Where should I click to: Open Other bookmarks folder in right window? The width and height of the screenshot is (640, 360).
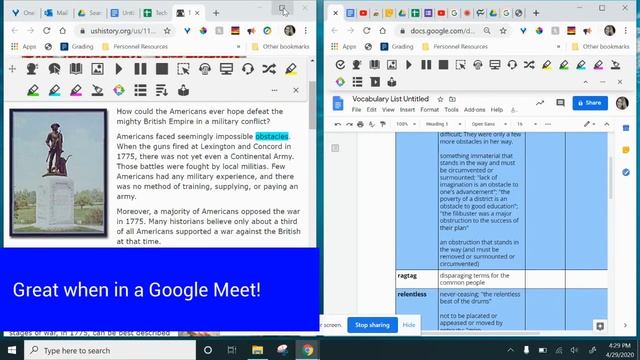coord(601,47)
